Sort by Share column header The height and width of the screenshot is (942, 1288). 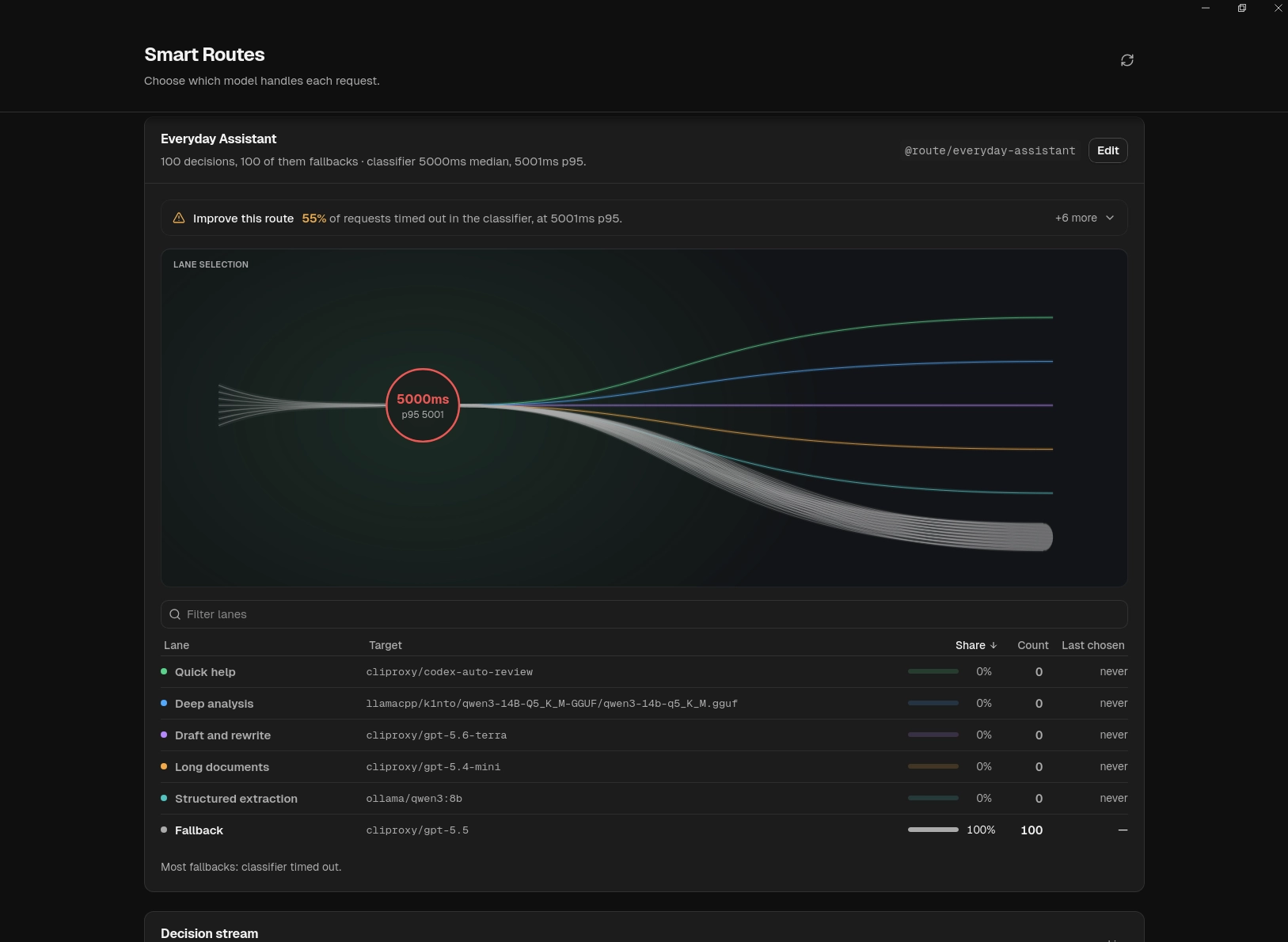[976, 645]
